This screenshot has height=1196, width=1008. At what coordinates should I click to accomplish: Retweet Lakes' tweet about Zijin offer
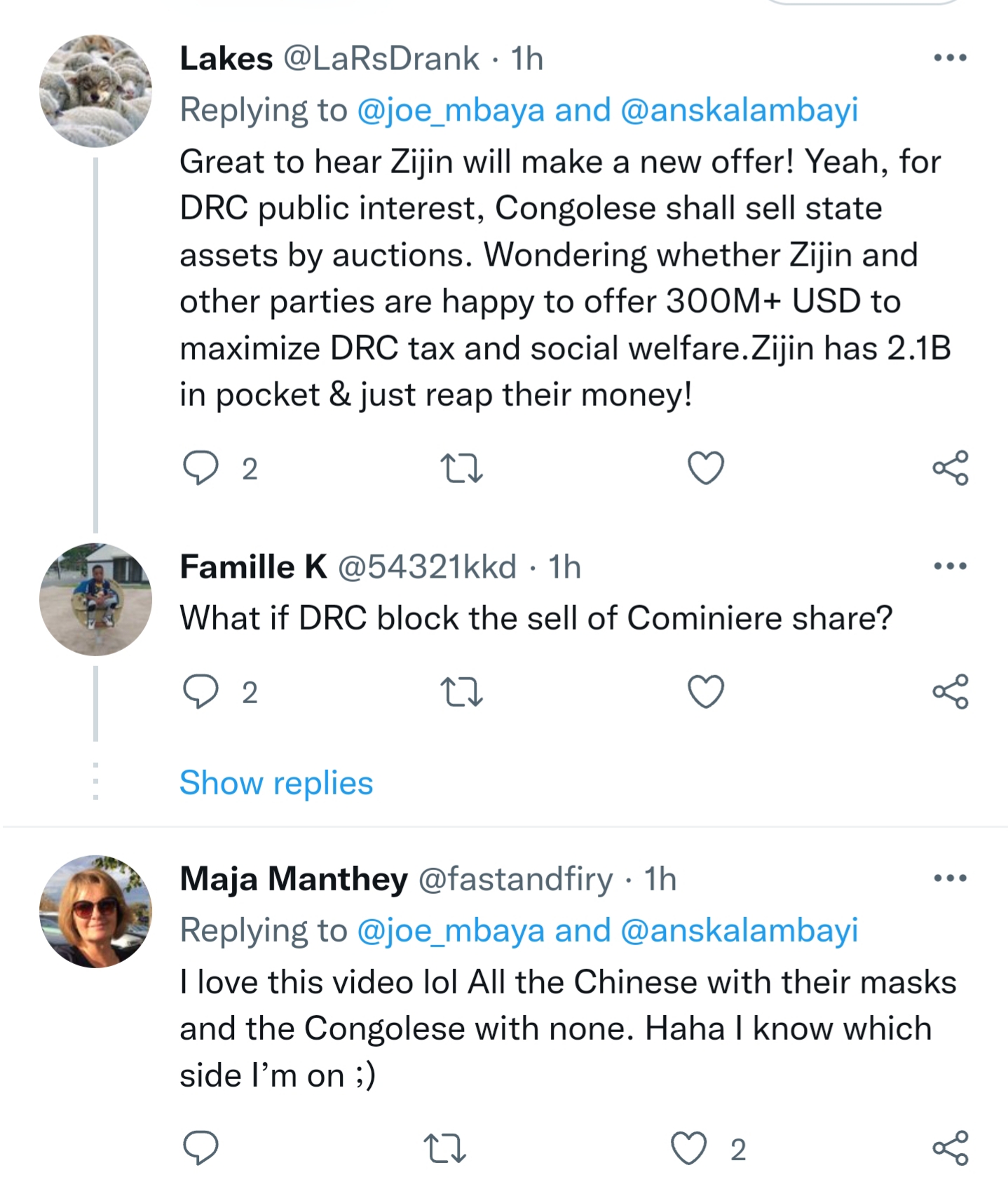(x=461, y=468)
